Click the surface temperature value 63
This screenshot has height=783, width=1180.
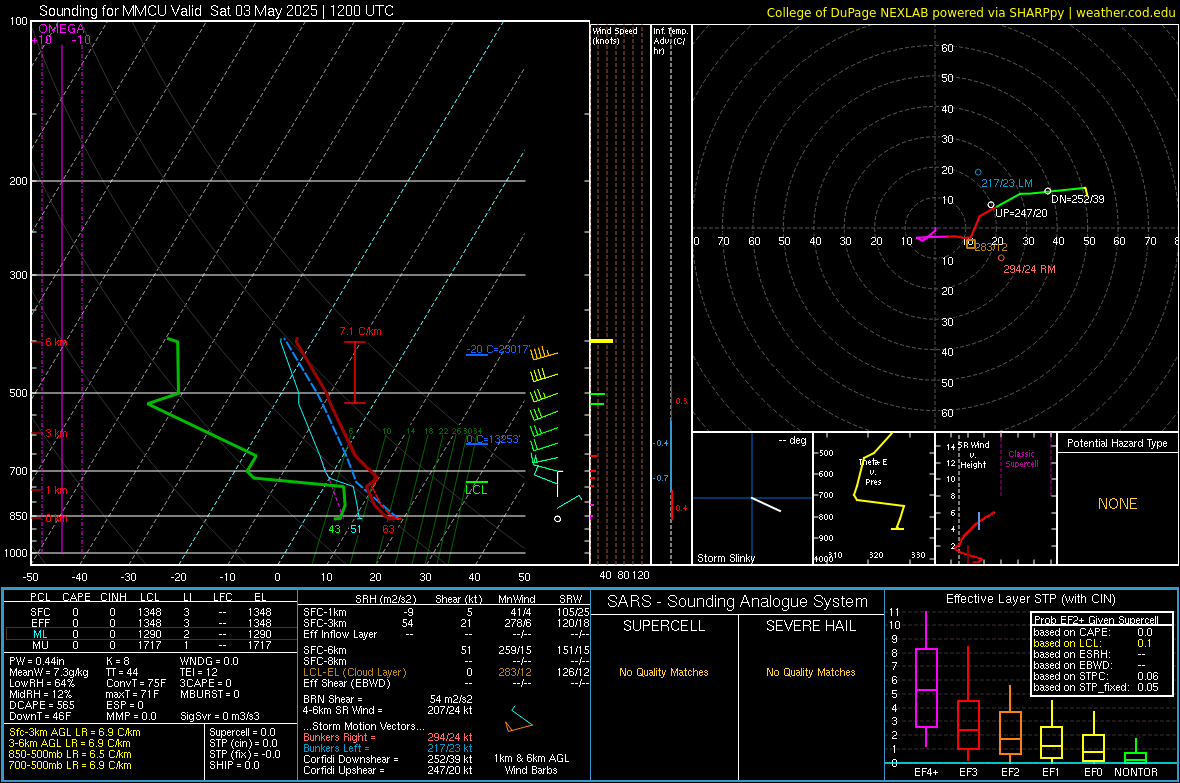click(x=388, y=529)
